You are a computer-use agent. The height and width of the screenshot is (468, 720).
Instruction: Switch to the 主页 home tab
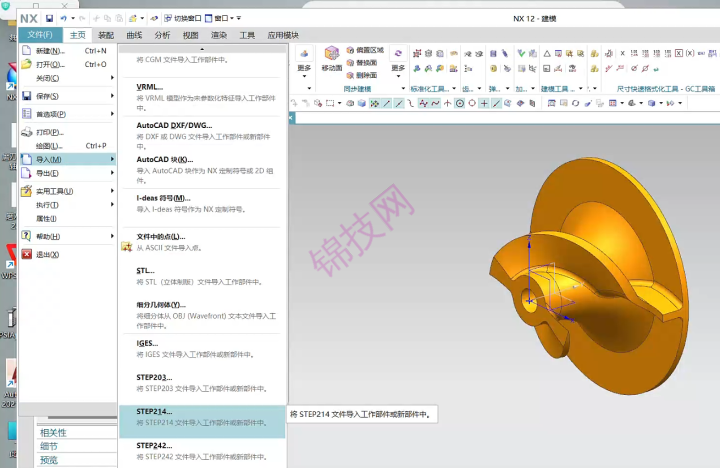point(78,35)
